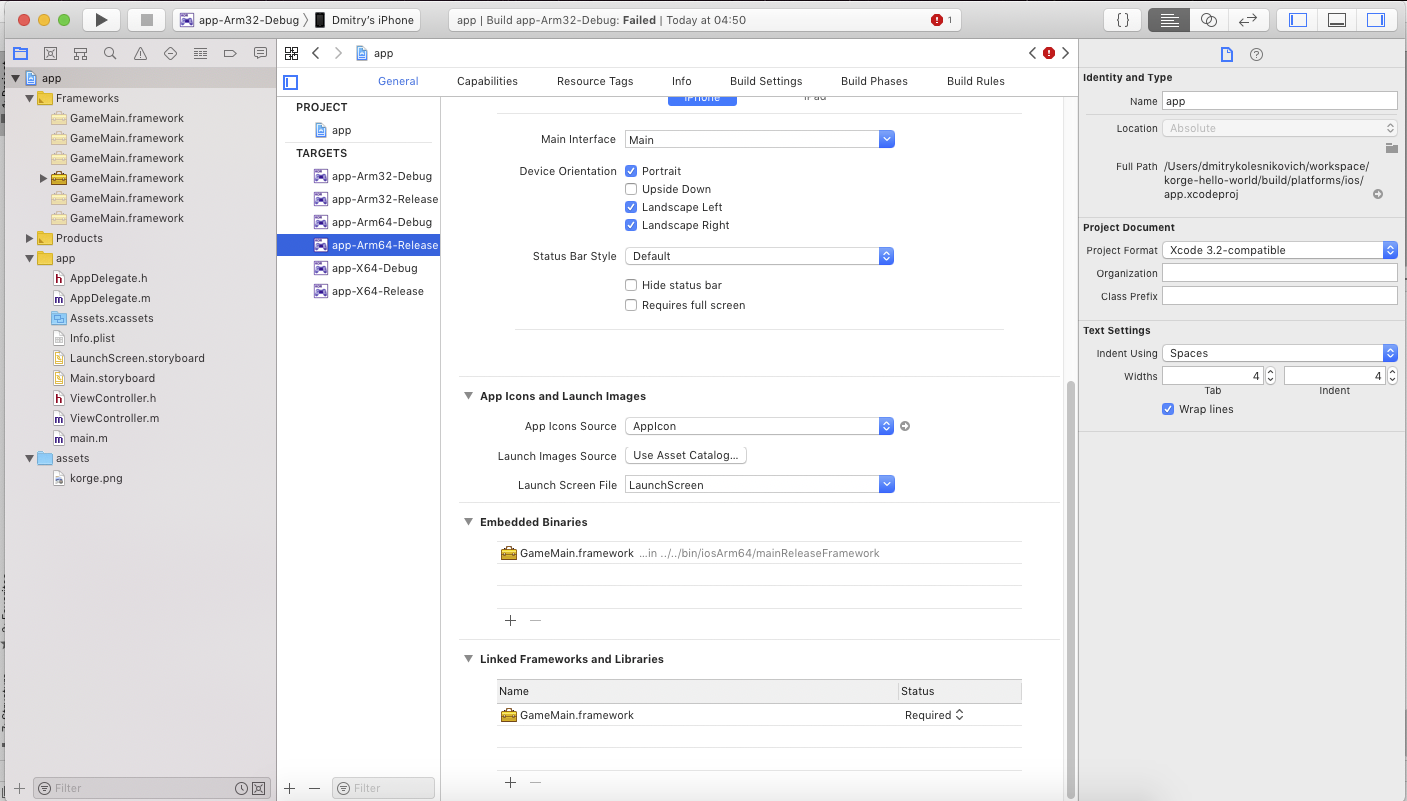Click the Run (play) button
The image size is (1407, 801).
click(101, 20)
